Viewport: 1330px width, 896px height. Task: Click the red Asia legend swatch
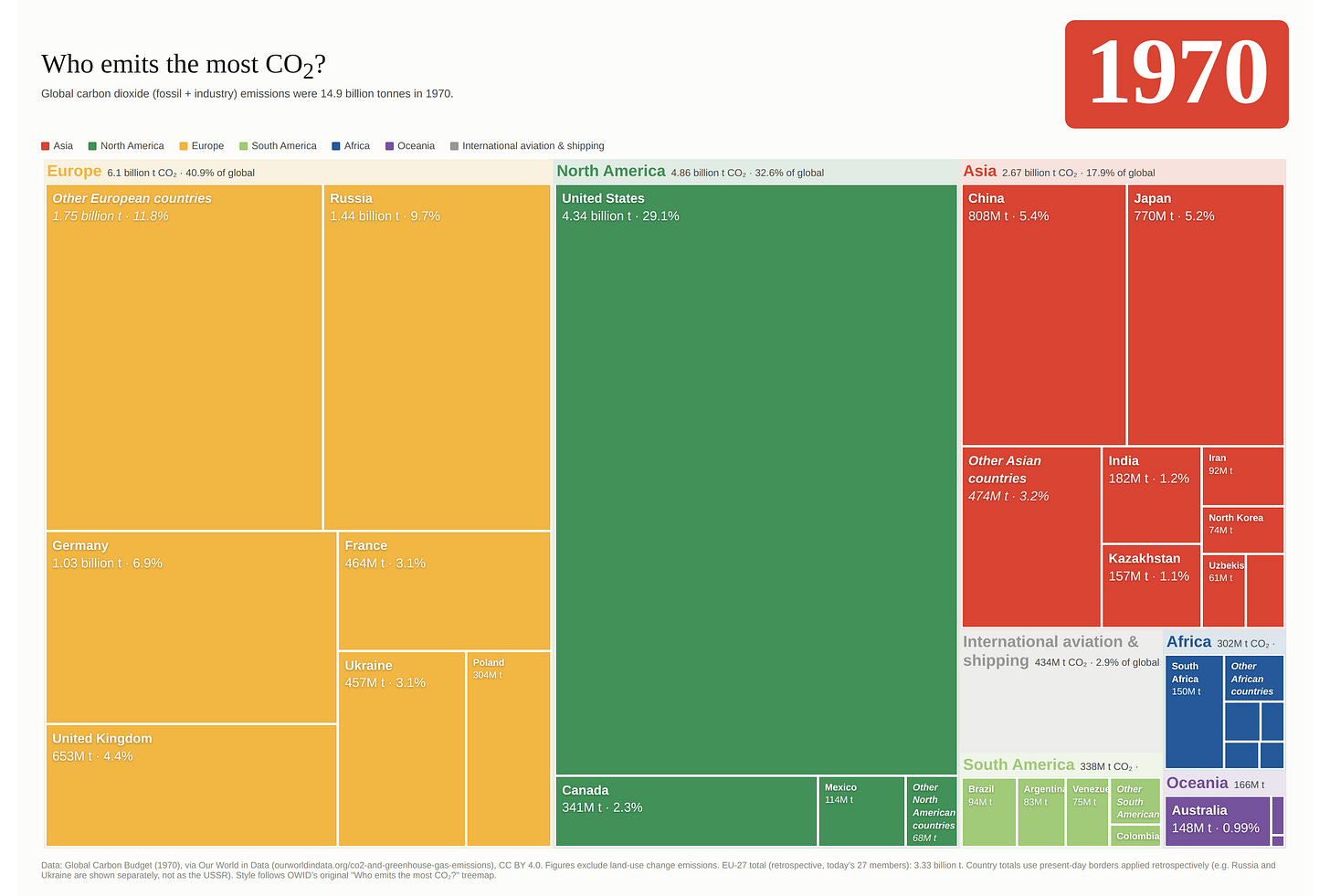coord(46,146)
